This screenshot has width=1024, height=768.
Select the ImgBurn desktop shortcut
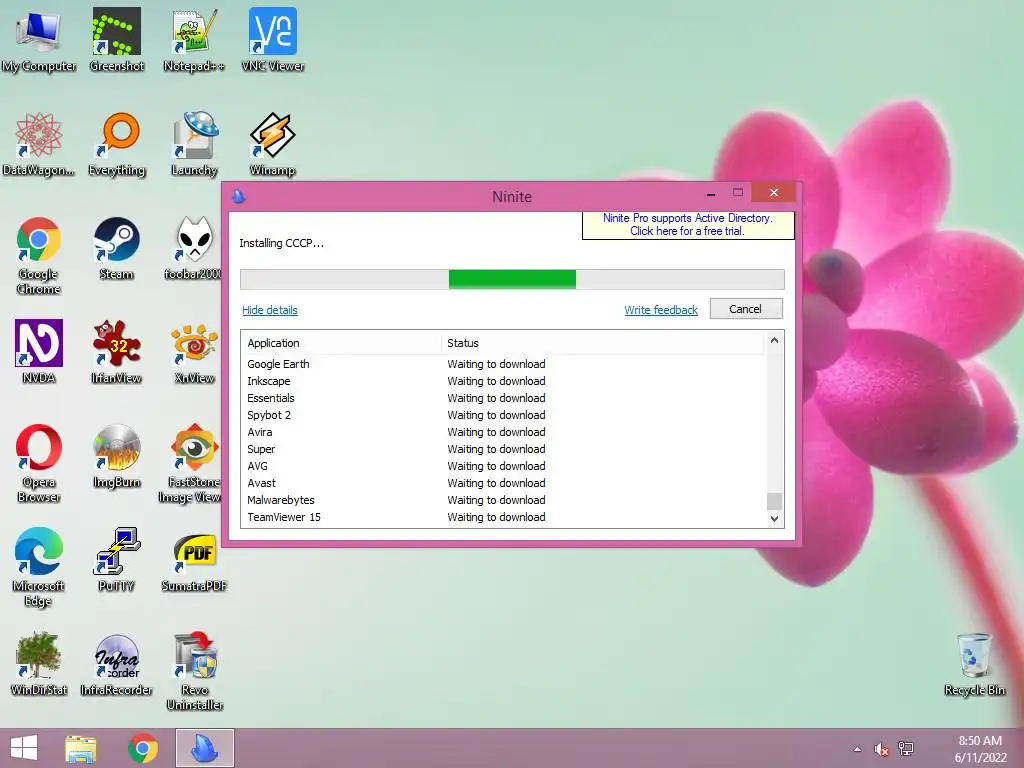click(x=116, y=456)
